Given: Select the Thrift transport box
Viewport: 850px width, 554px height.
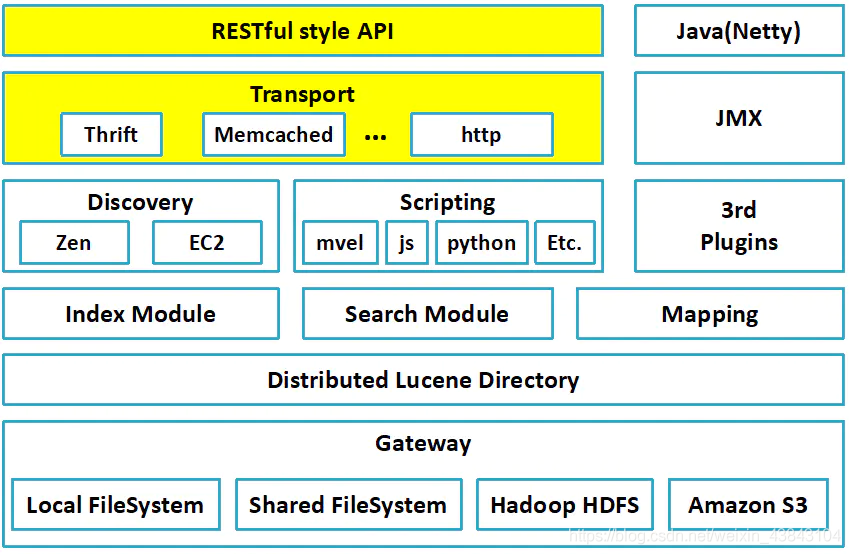Looking at the screenshot, I should tap(112, 134).
